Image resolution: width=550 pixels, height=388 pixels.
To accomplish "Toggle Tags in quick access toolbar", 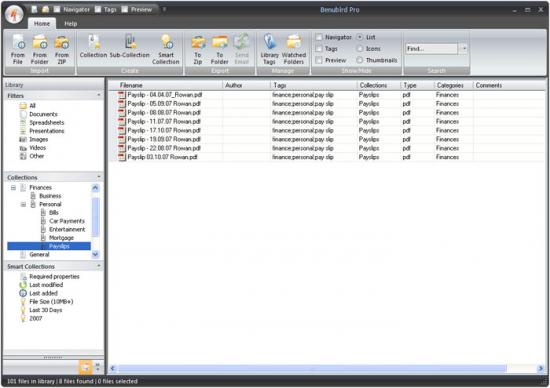I will pyautogui.click(x=106, y=10).
